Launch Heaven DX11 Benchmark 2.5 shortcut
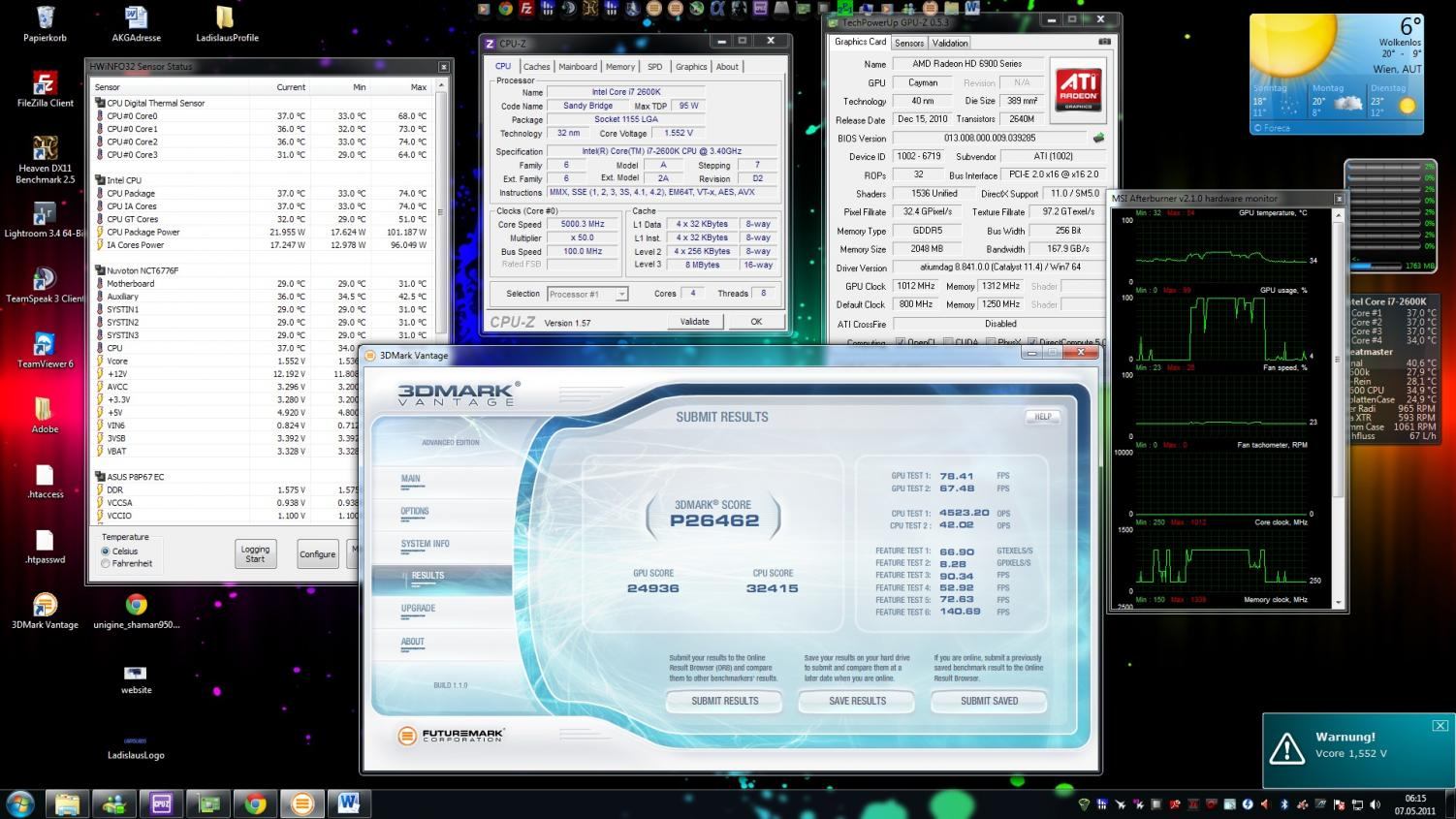 point(45,160)
